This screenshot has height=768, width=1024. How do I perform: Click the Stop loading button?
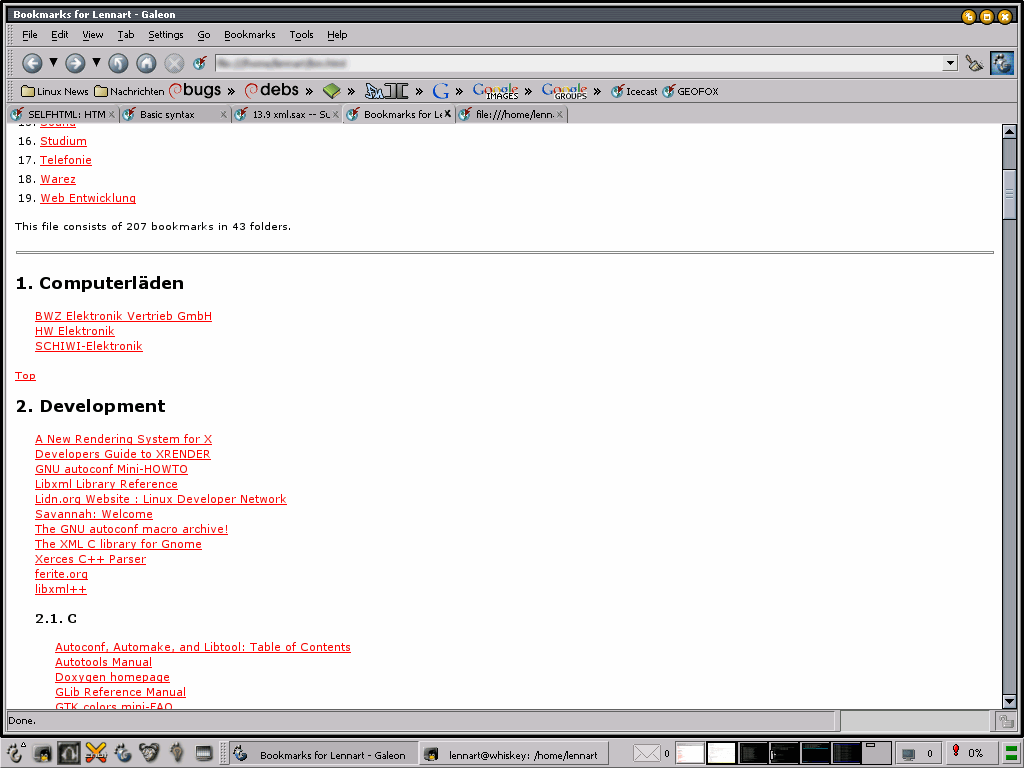174,63
